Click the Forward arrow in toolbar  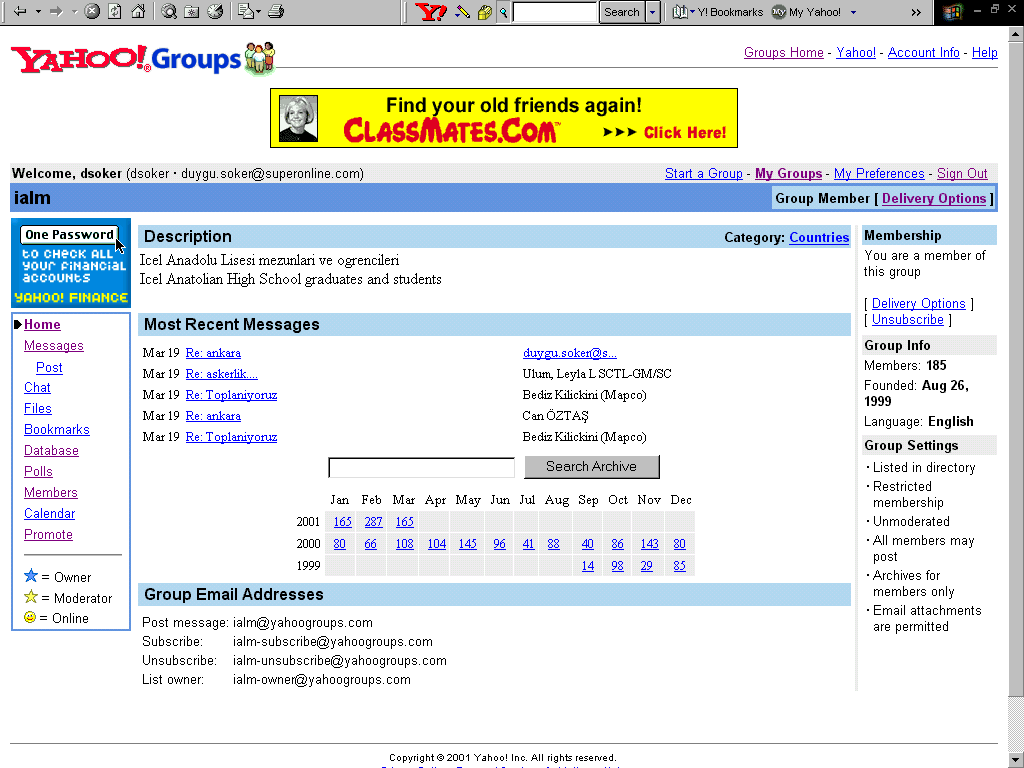pyautogui.click(x=56, y=11)
